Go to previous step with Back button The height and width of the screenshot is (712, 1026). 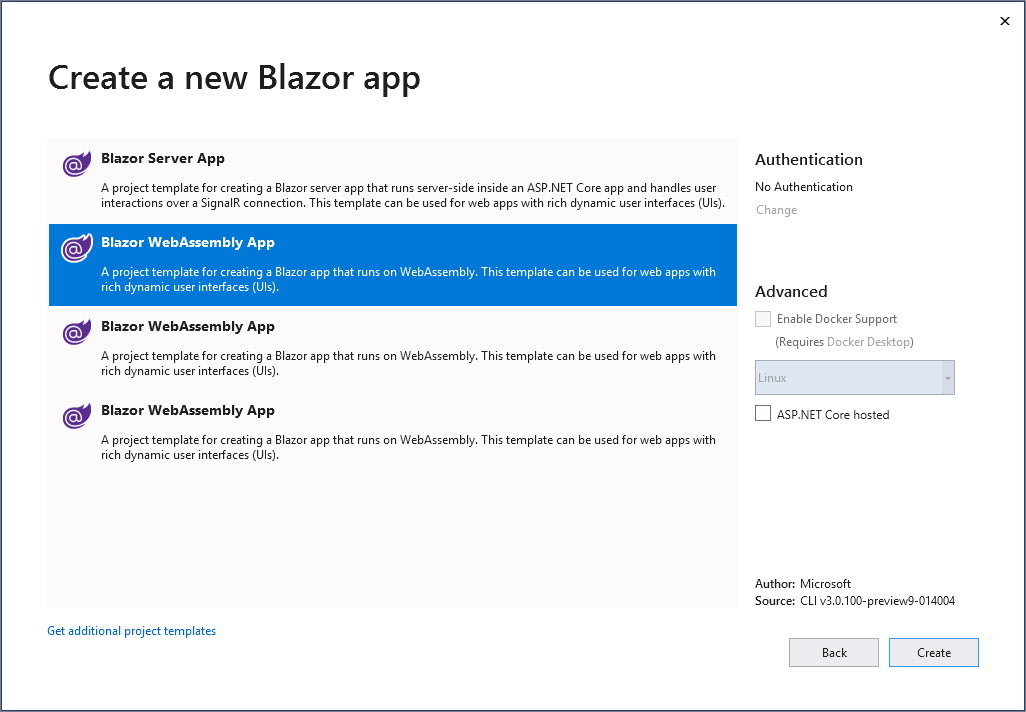pos(834,652)
